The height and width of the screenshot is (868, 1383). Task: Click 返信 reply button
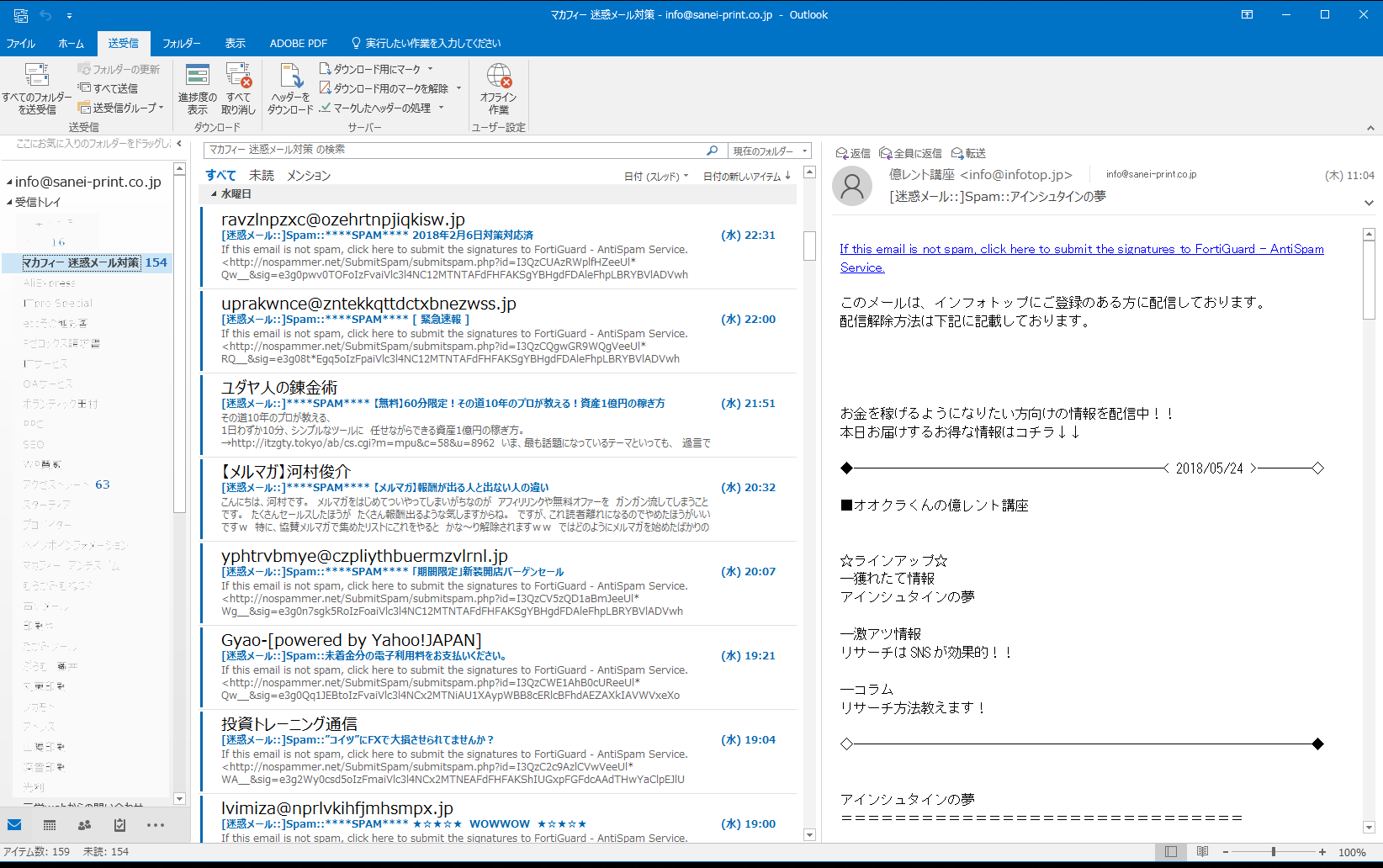853,153
